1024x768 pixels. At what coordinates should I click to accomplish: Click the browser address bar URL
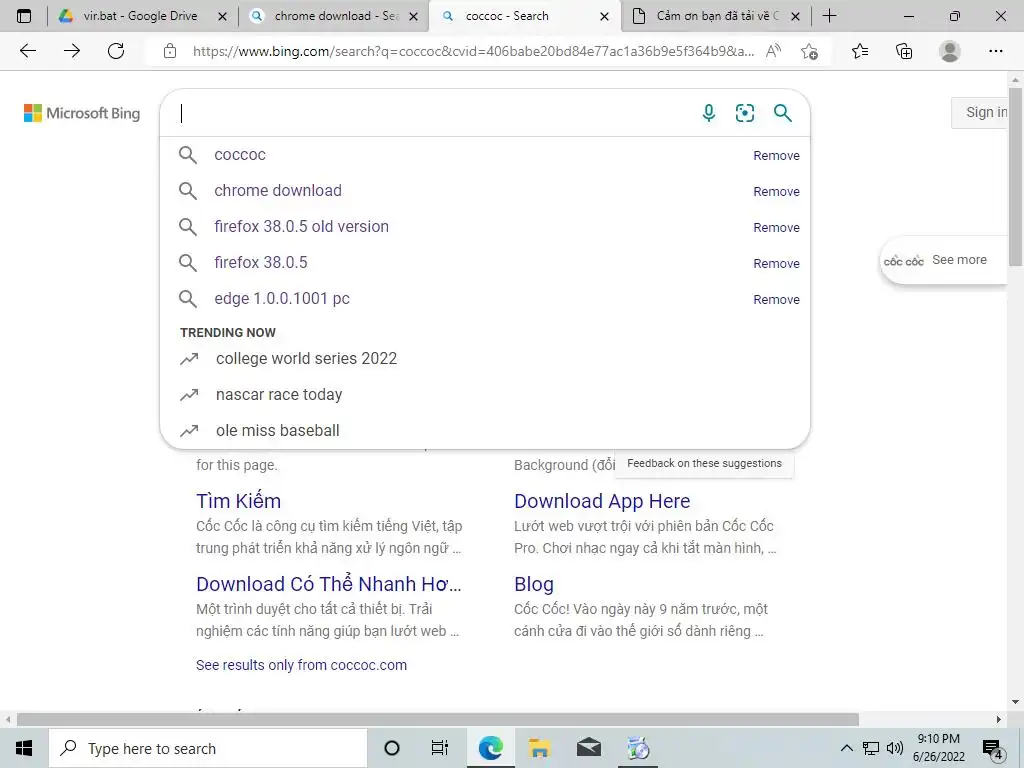click(x=473, y=51)
